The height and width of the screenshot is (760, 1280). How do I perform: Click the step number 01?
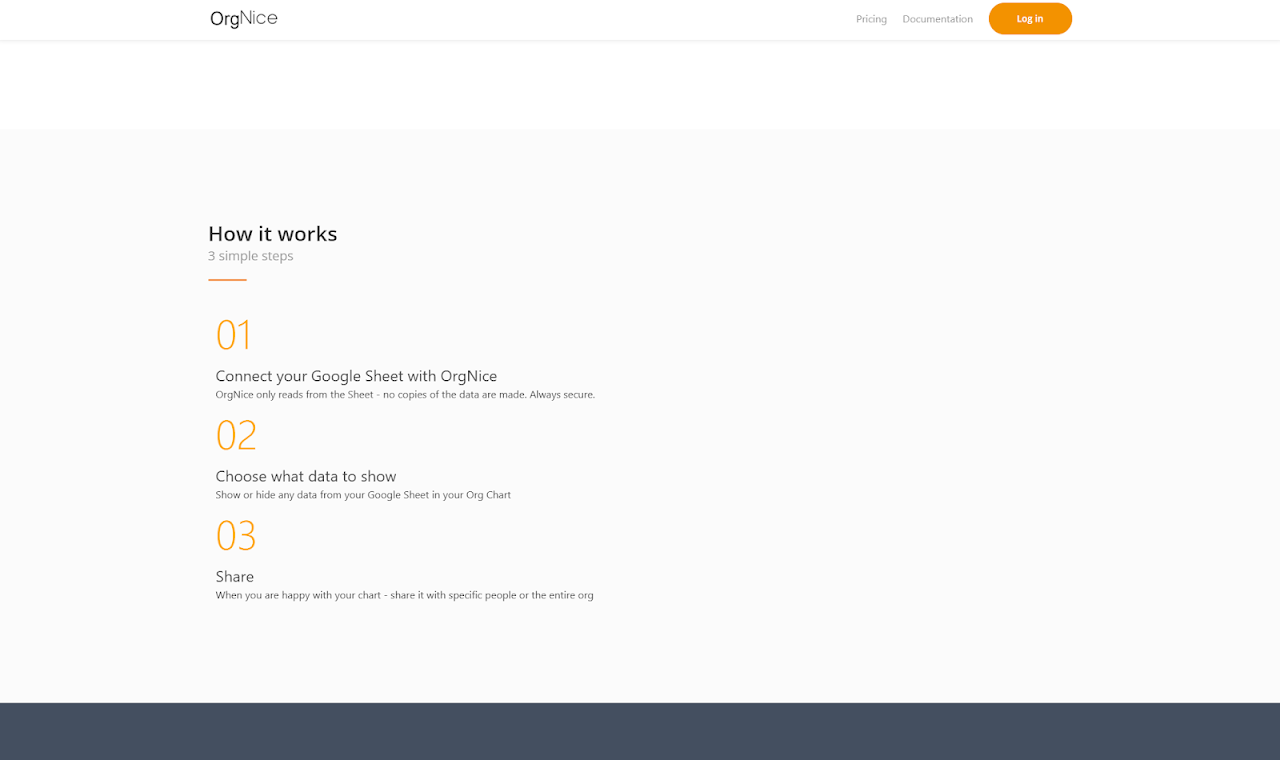pos(234,335)
